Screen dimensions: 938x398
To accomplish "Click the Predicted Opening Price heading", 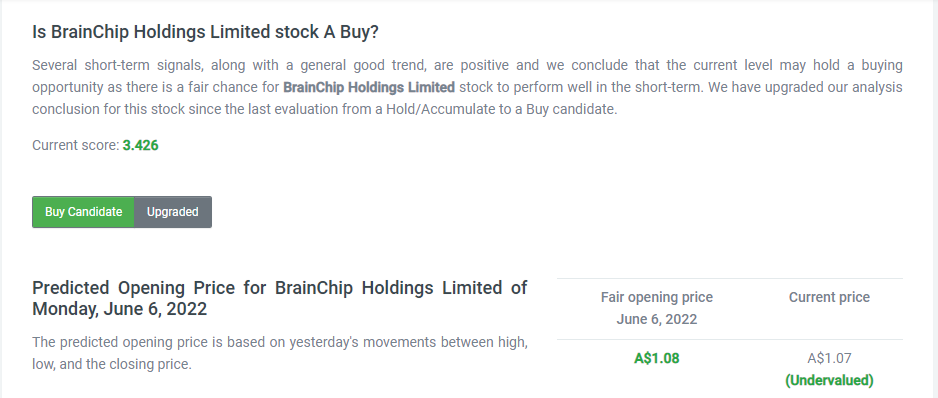I will [x=279, y=298].
